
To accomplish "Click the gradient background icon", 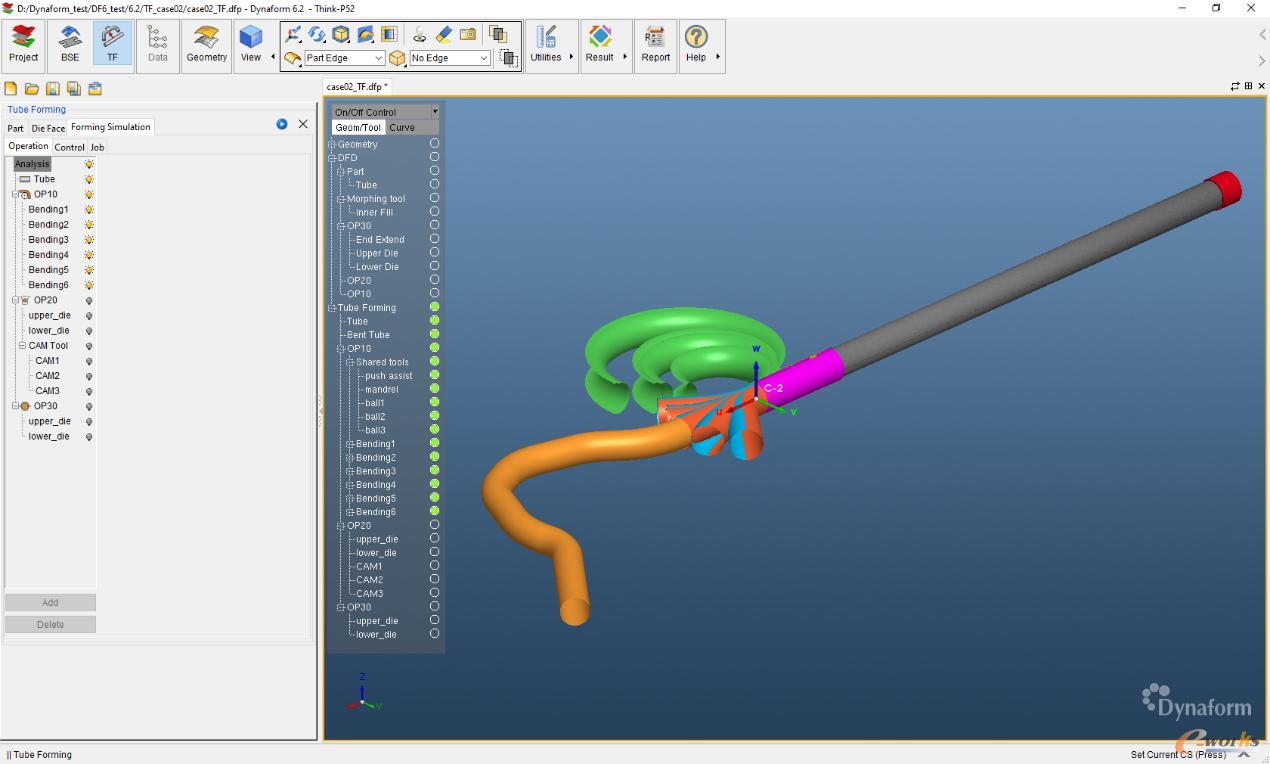I will click(389, 34).
